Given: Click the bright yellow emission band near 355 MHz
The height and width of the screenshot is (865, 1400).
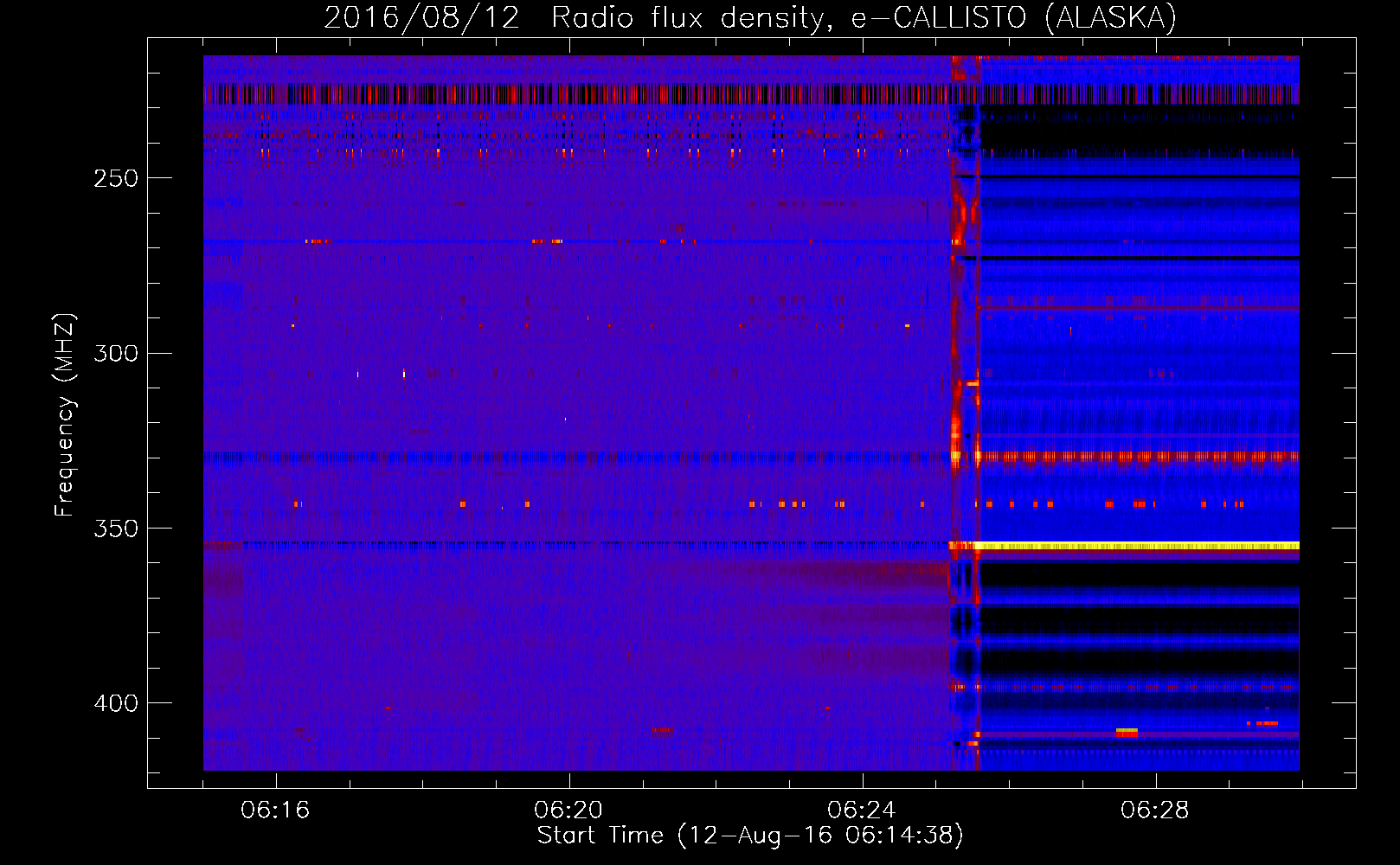Looking at the screenshot, I should coord(1139,546).
